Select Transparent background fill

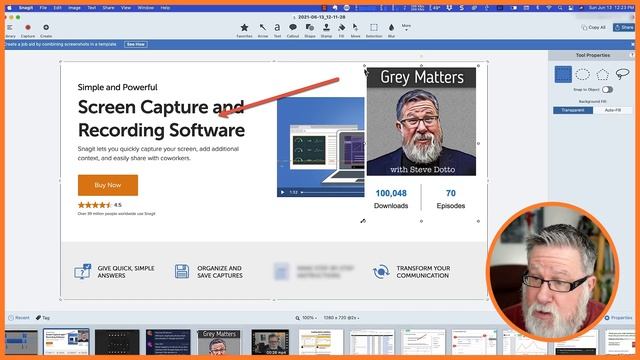(573, 110)
